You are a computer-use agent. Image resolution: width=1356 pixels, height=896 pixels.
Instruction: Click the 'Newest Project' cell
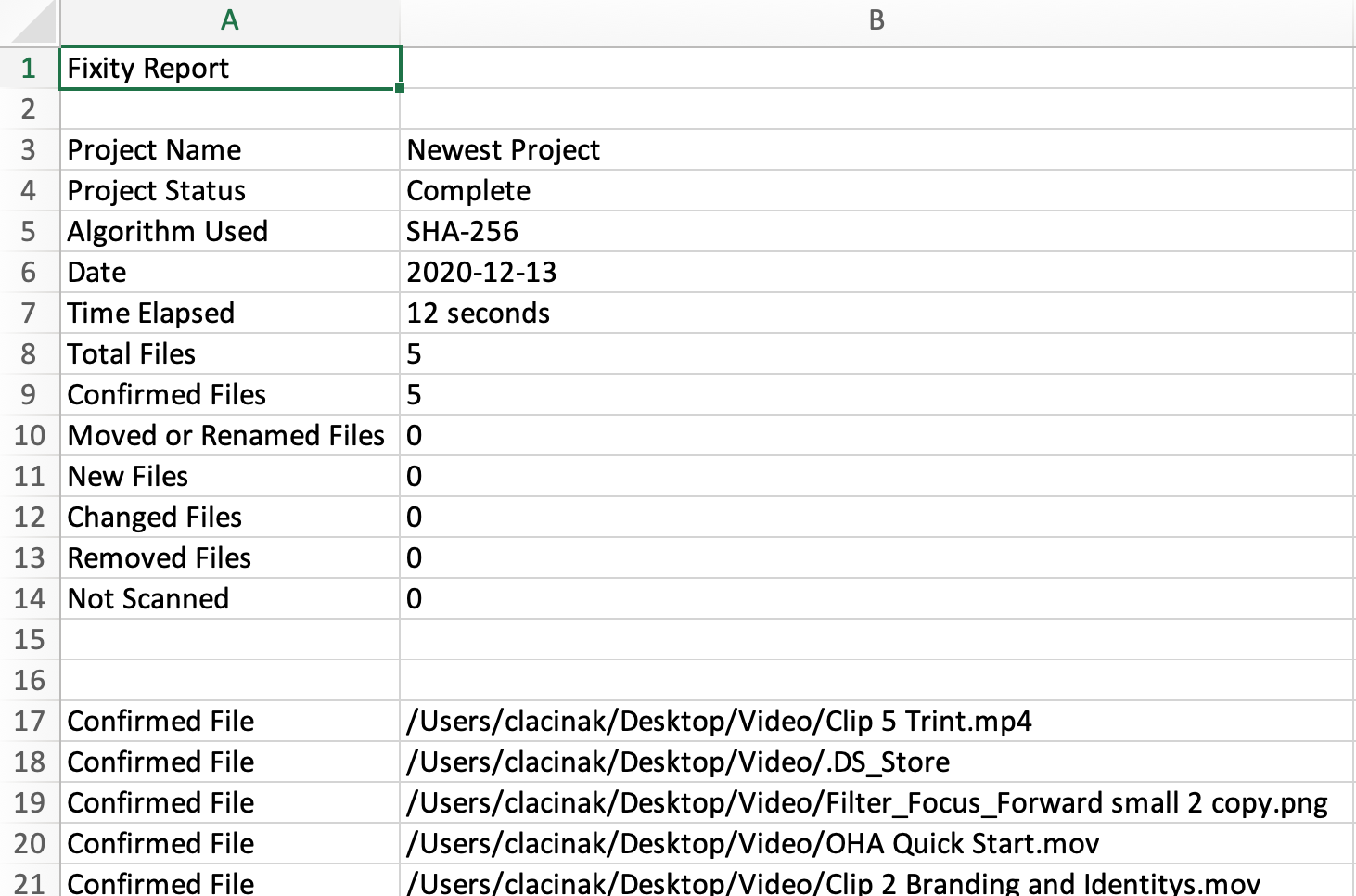(x=877, y=149)
